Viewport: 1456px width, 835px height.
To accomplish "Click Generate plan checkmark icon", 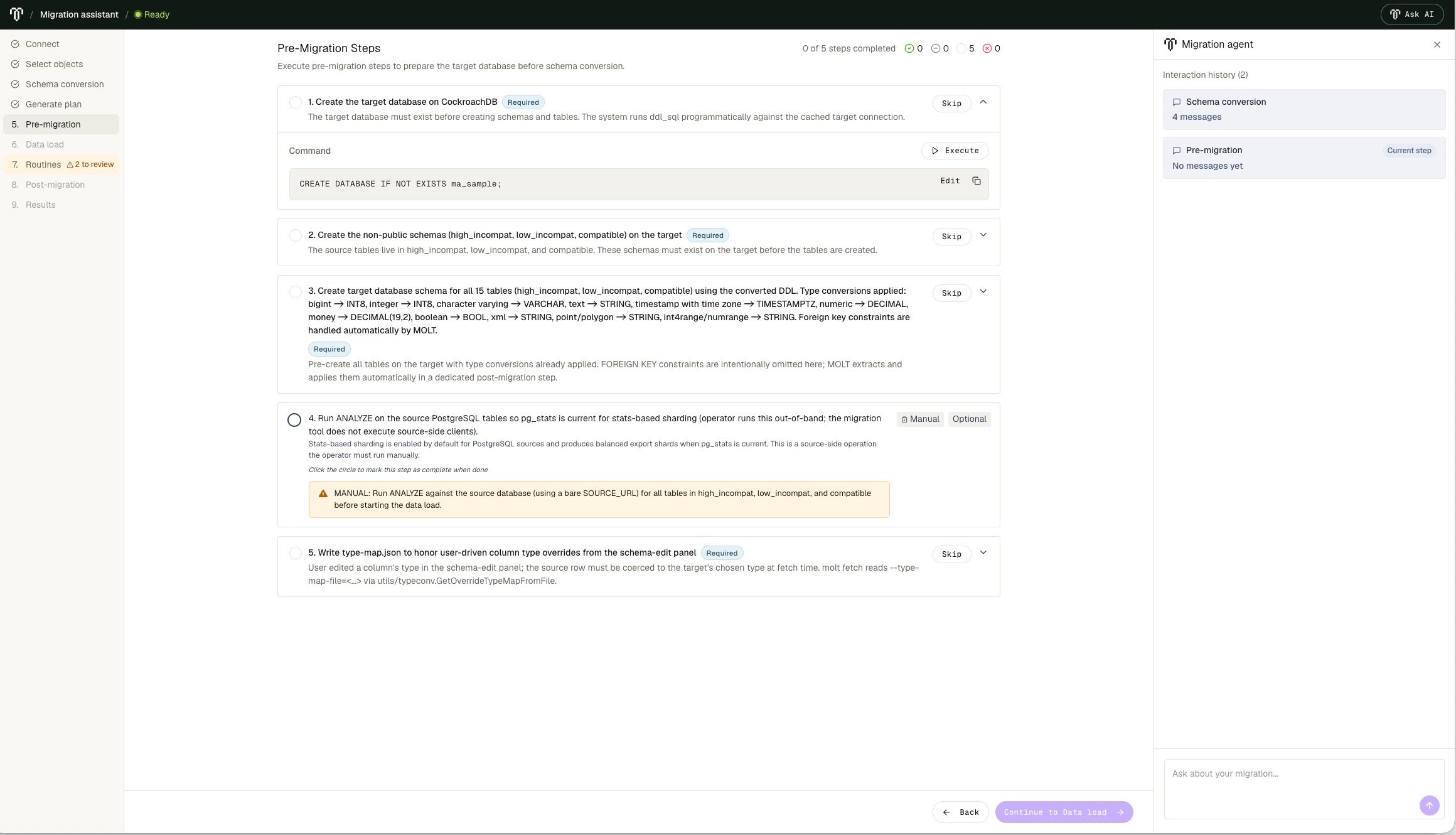I will (x=15, y=104).
